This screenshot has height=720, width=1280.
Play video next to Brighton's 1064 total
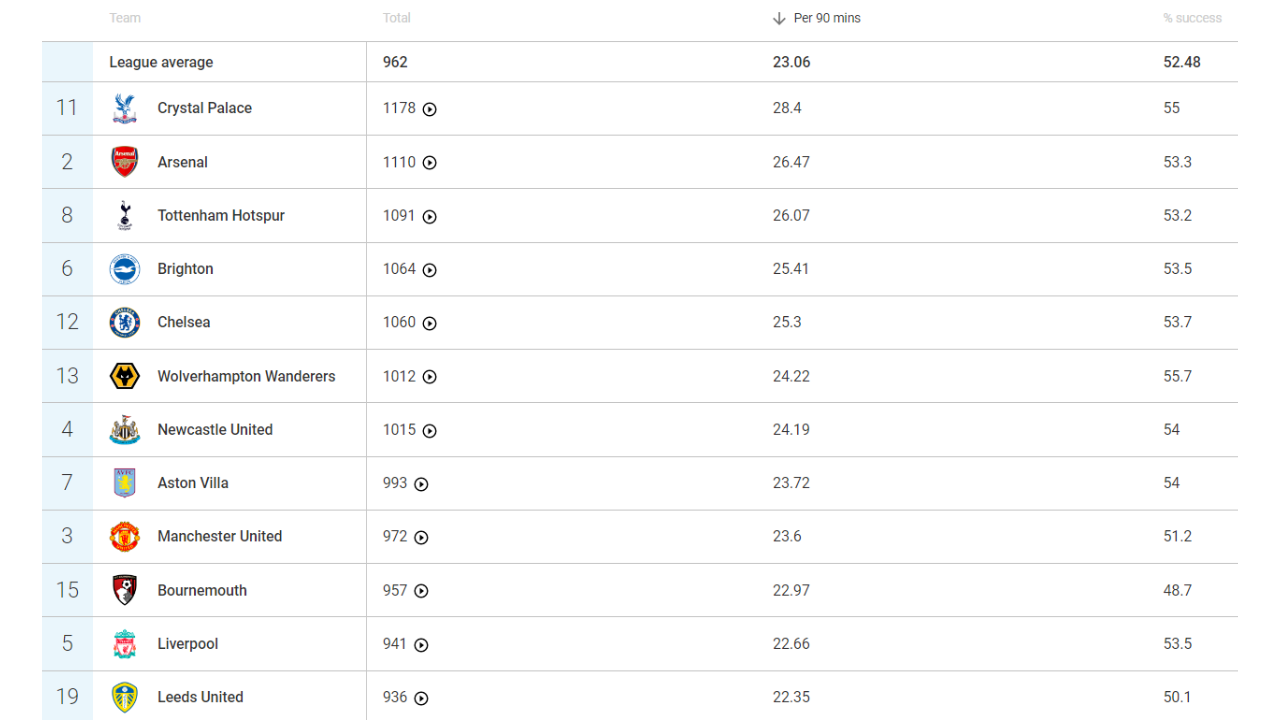[430, 270]
